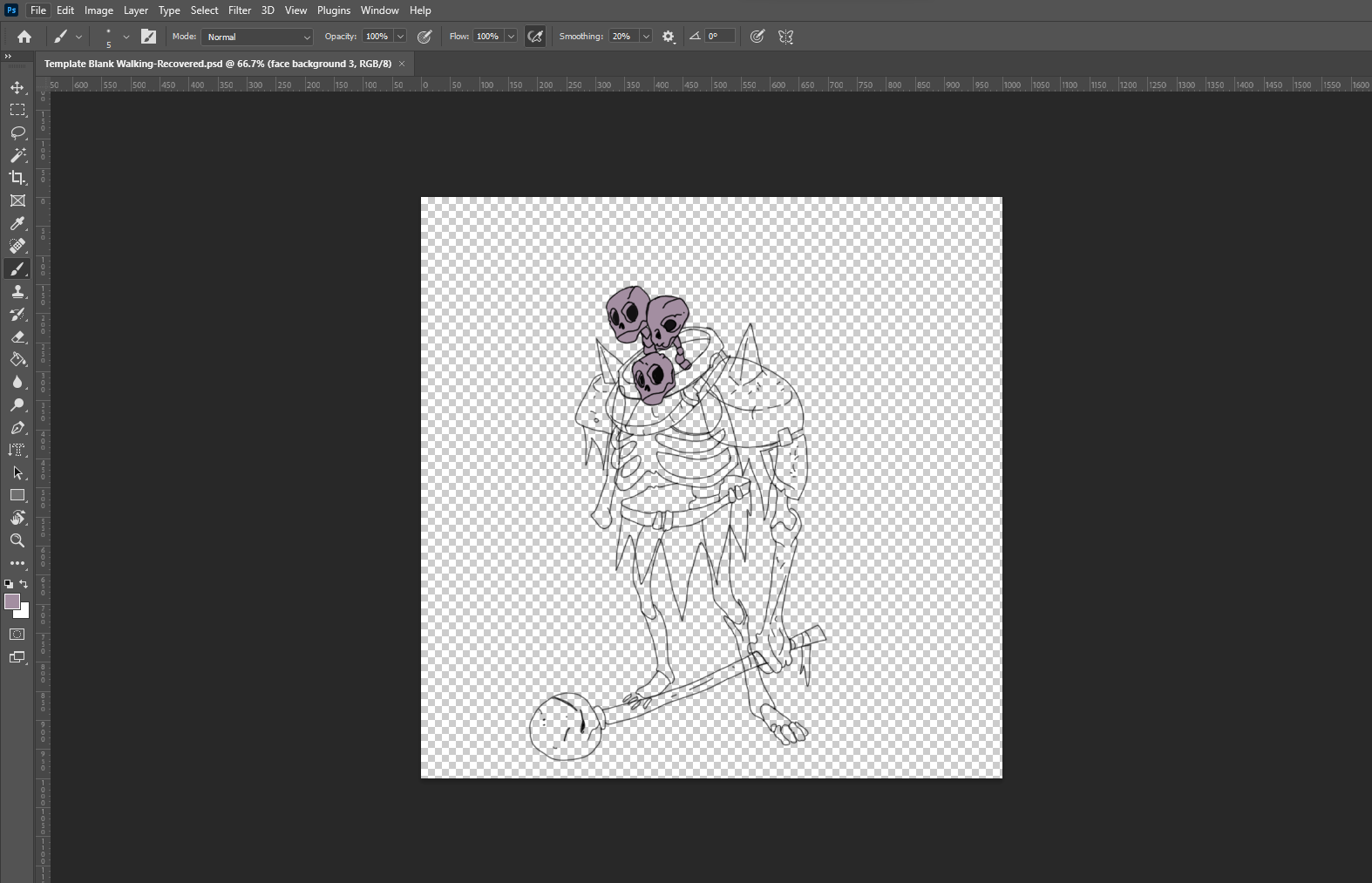Select the Brush tool in toolbox

(x=17, y=268)
